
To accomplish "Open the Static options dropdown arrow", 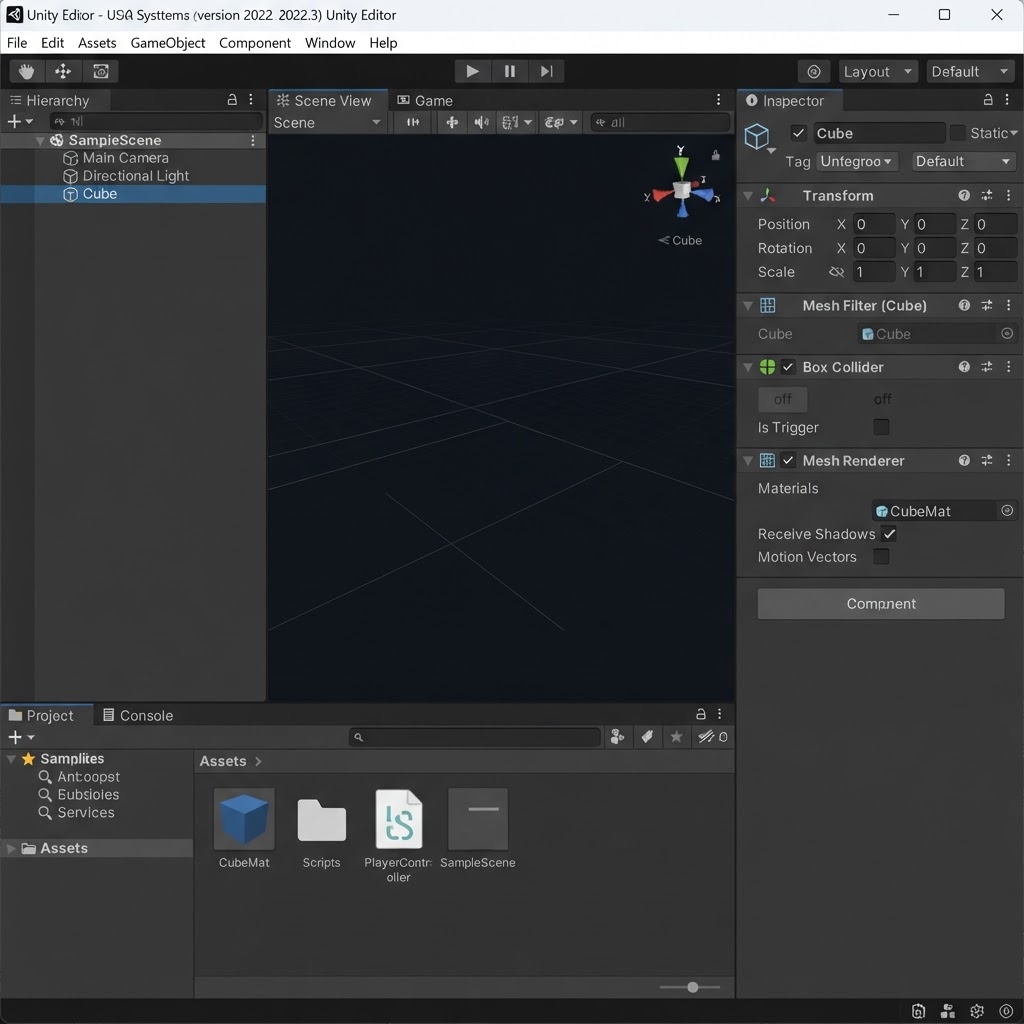I will [1014, 133].
